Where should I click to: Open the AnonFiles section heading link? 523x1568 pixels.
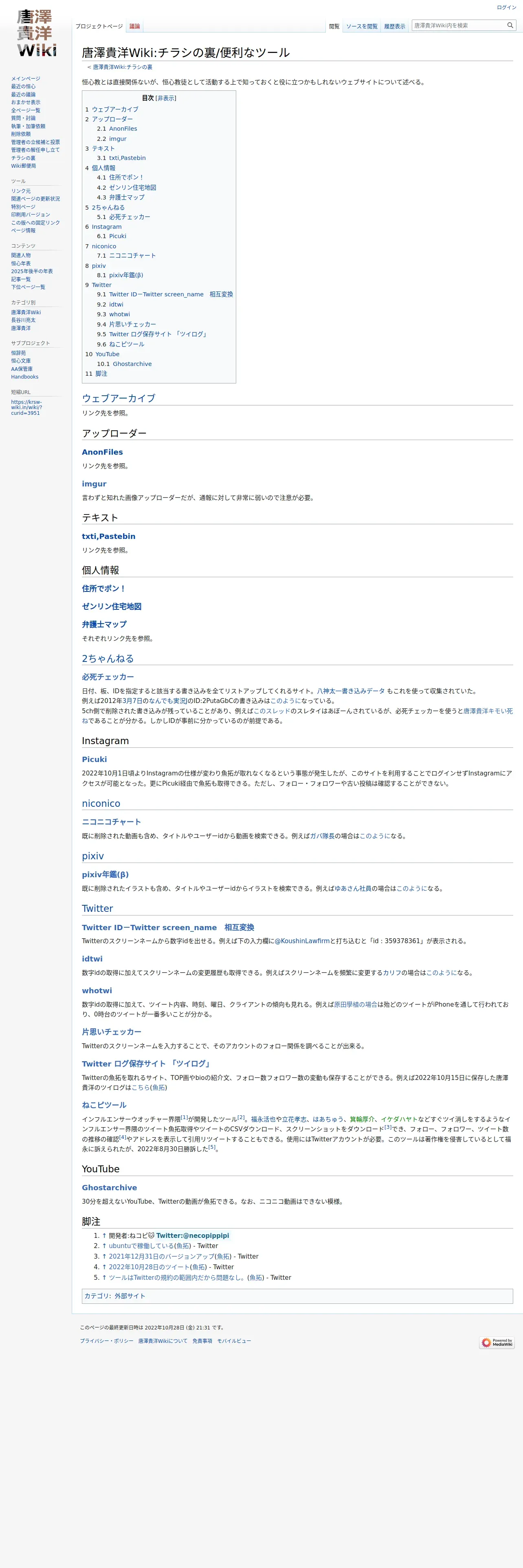[102, 452]
